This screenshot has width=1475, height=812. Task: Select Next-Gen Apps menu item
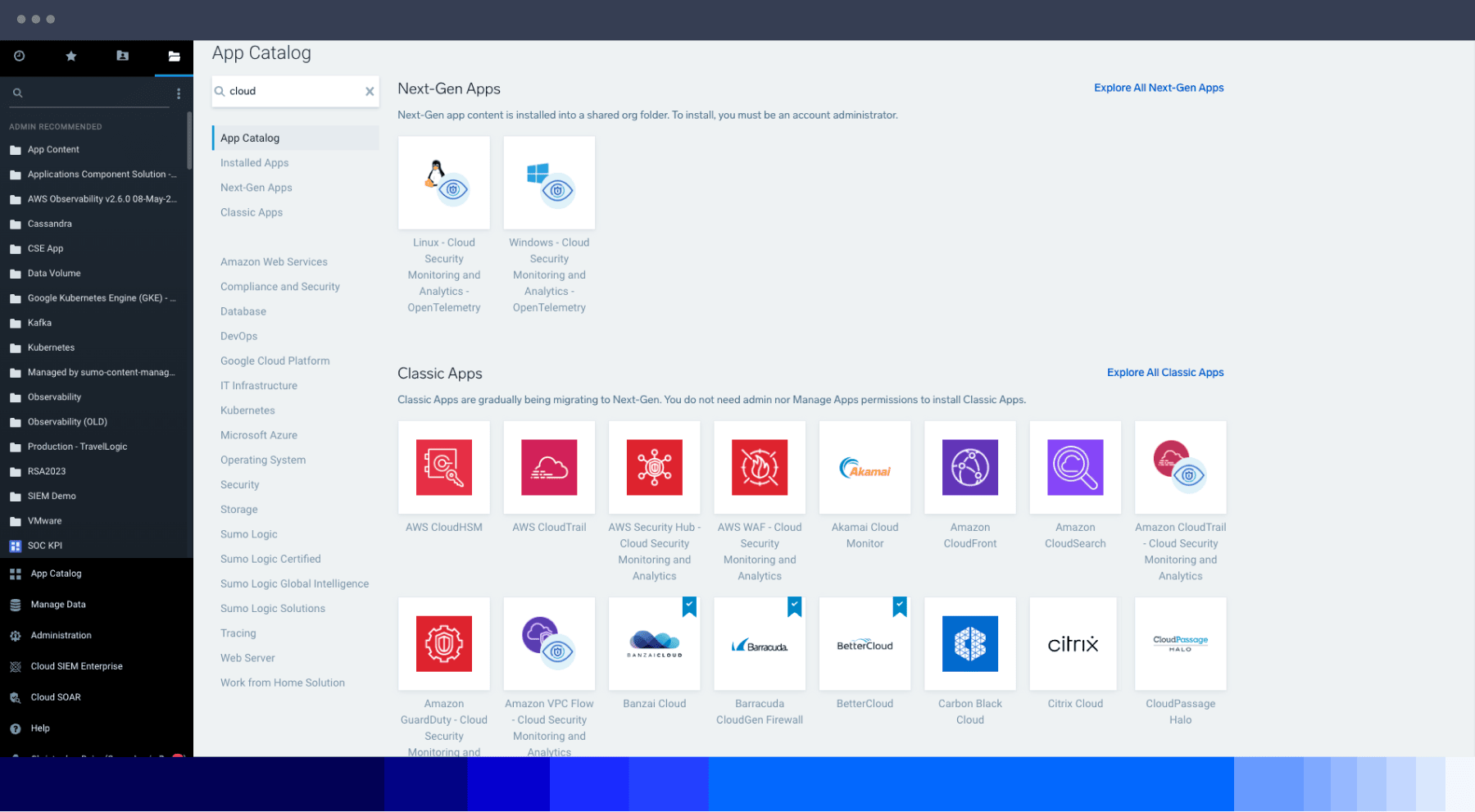[256, 188]
